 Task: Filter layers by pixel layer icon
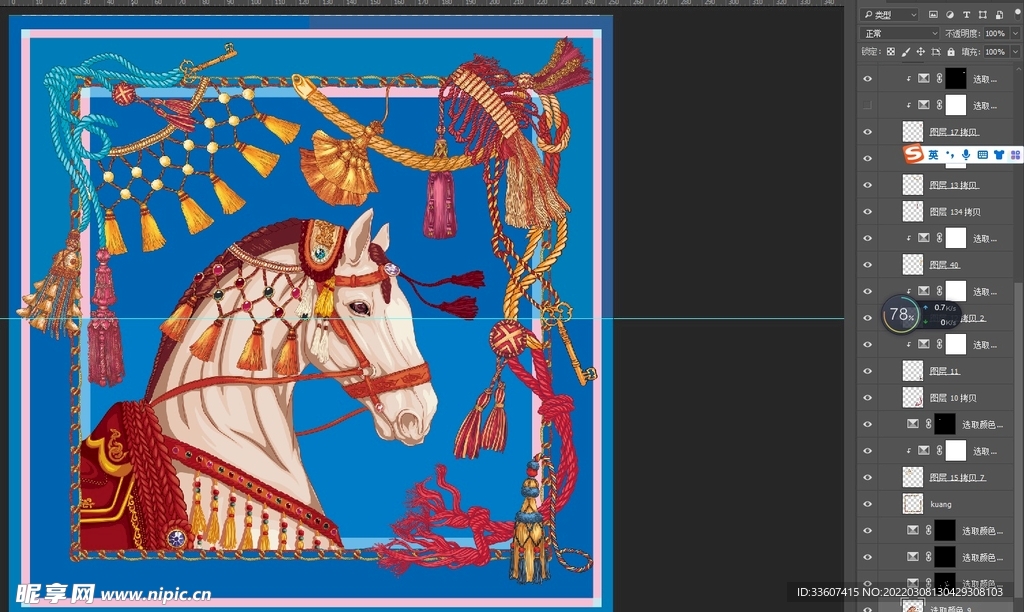933,14
